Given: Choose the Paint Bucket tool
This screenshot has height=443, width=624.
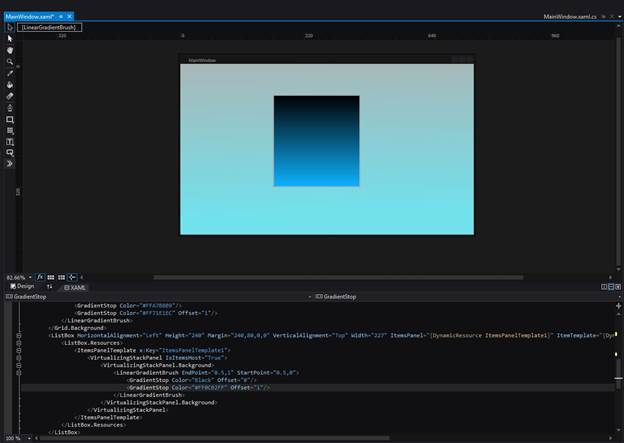Looking at the screenshot, I should tap(10, 85).
